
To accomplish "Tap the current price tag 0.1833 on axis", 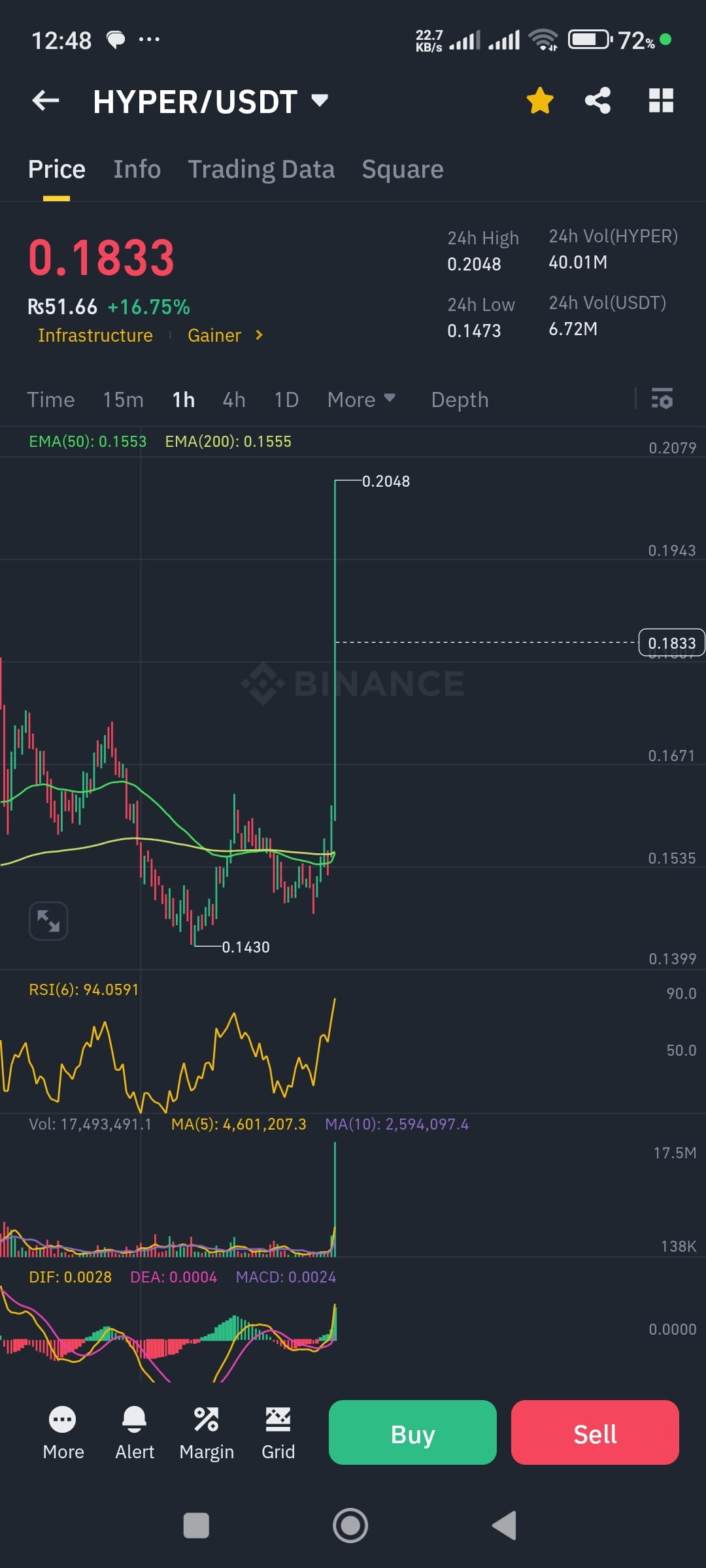I will 672,643.
